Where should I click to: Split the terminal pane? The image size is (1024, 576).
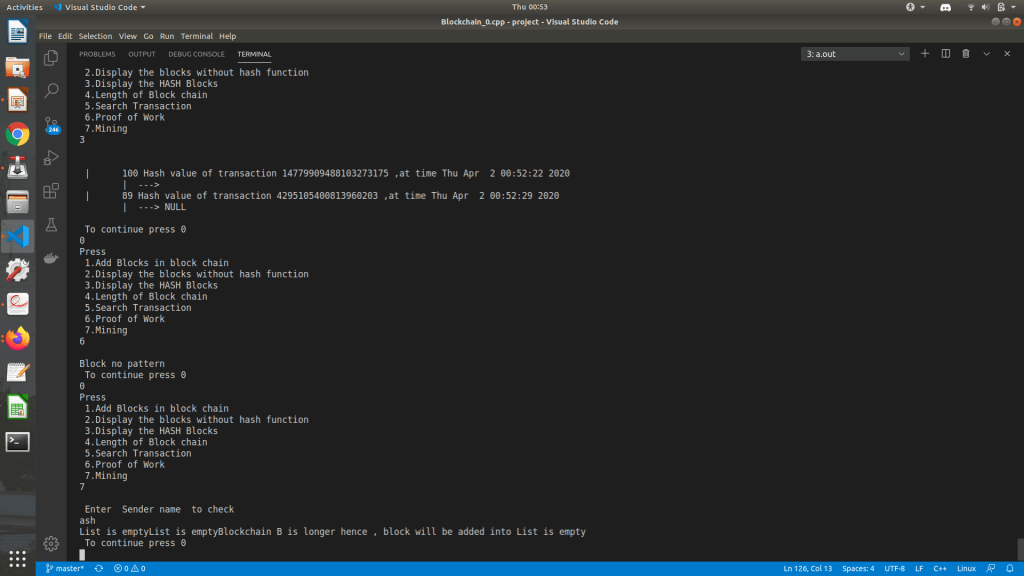(945, 54)
